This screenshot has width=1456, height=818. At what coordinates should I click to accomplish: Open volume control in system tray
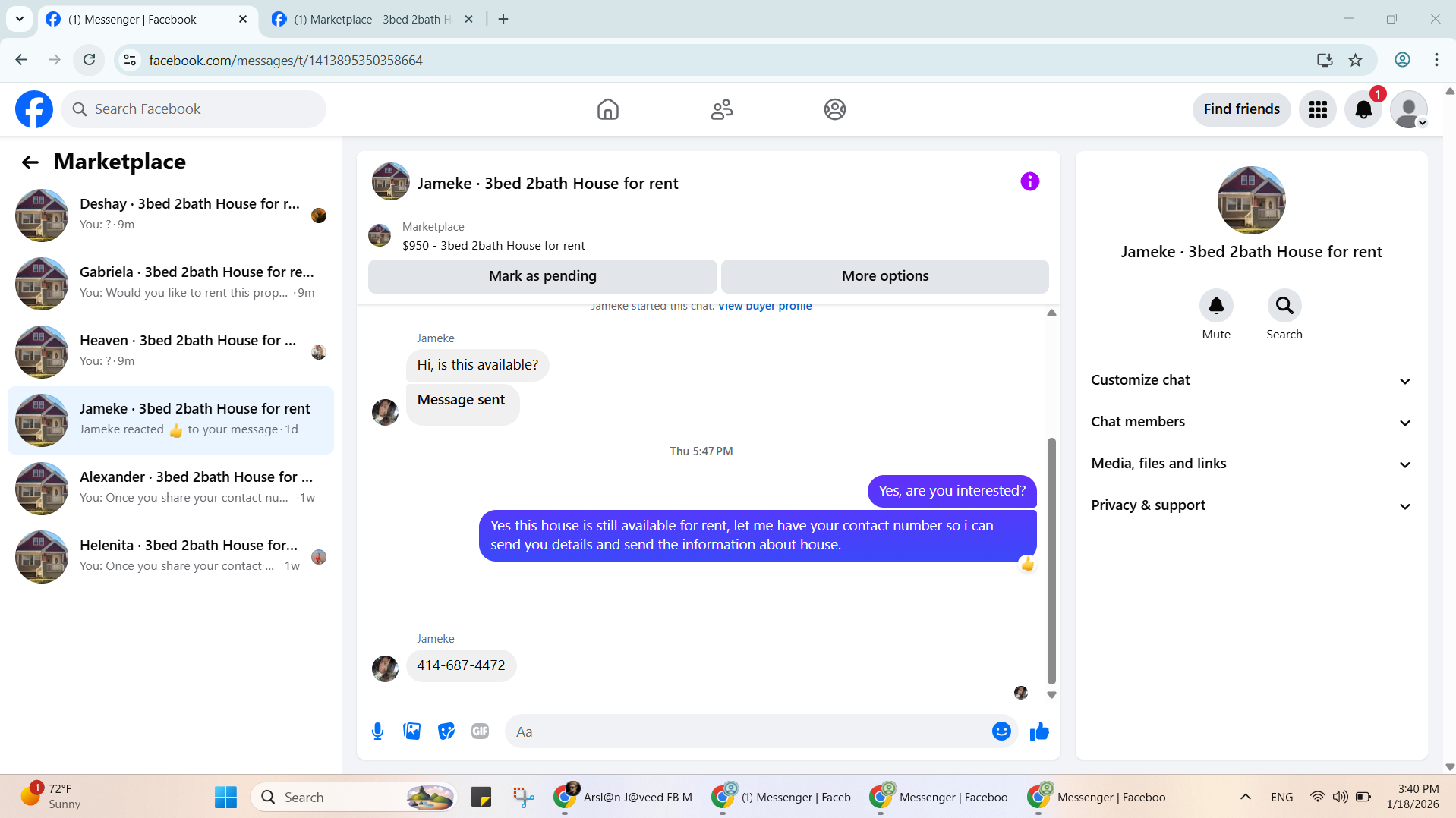click(1340, 797)
